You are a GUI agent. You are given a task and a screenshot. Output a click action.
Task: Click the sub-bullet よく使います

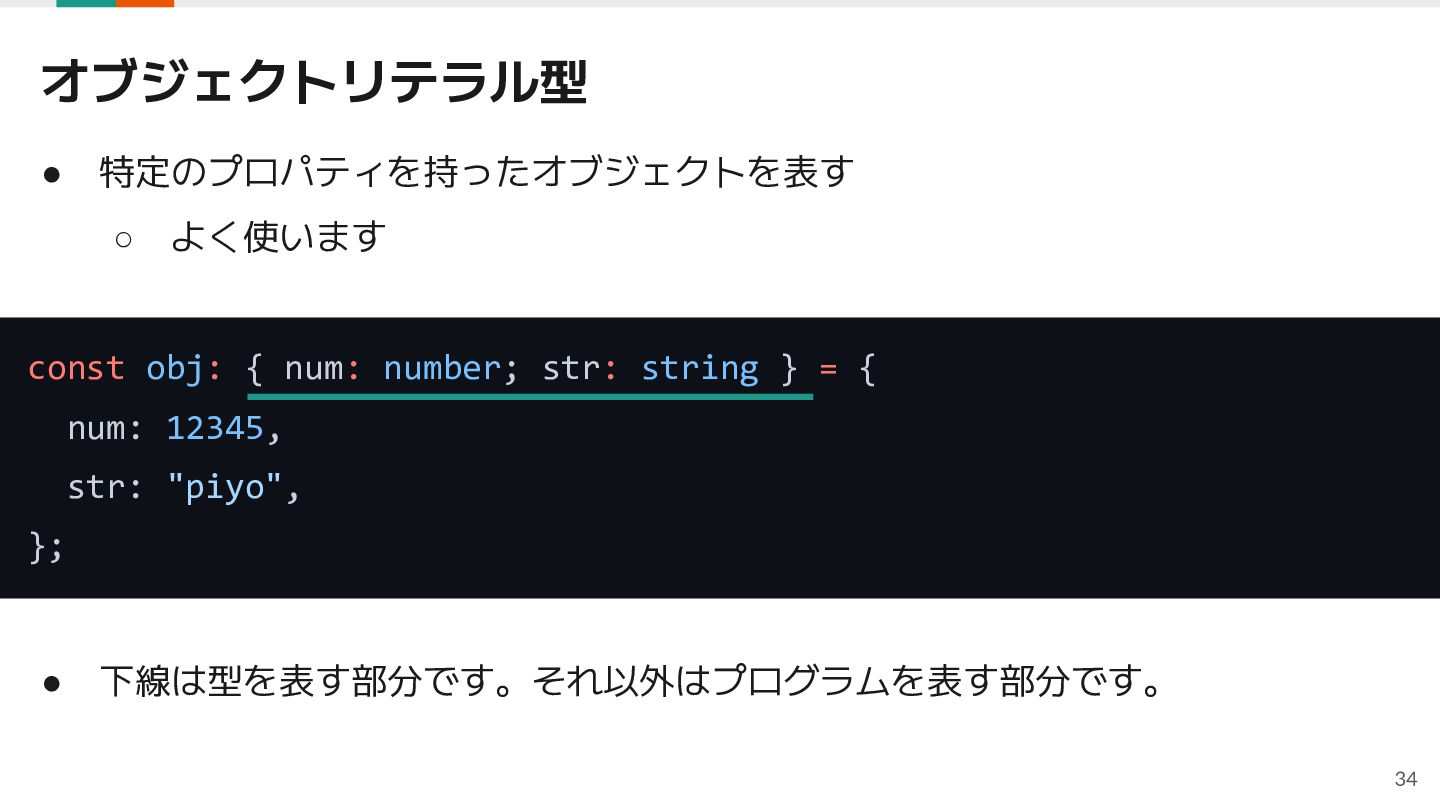tap(278, 237)
